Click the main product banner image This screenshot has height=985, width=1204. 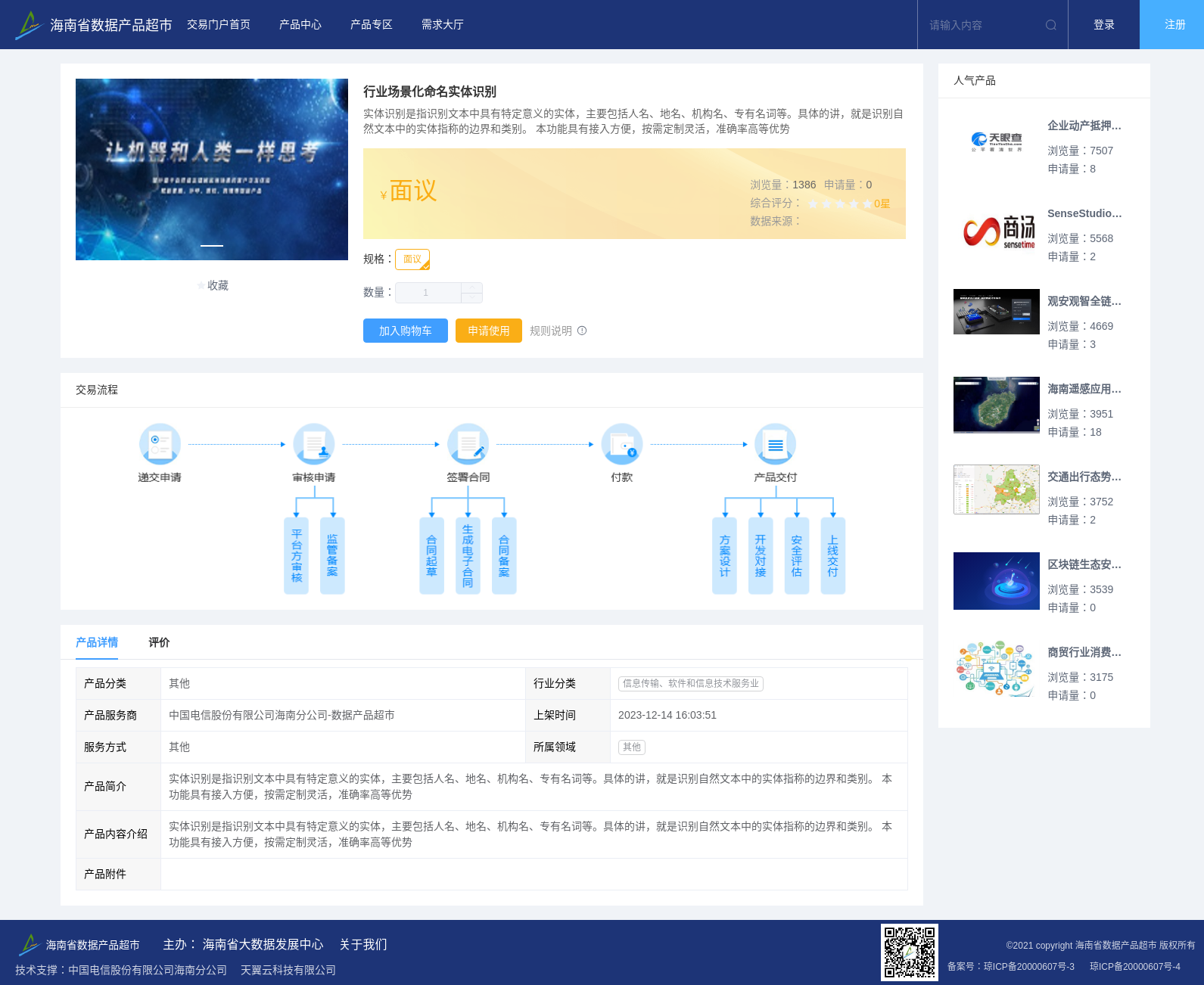click(212, 169)
